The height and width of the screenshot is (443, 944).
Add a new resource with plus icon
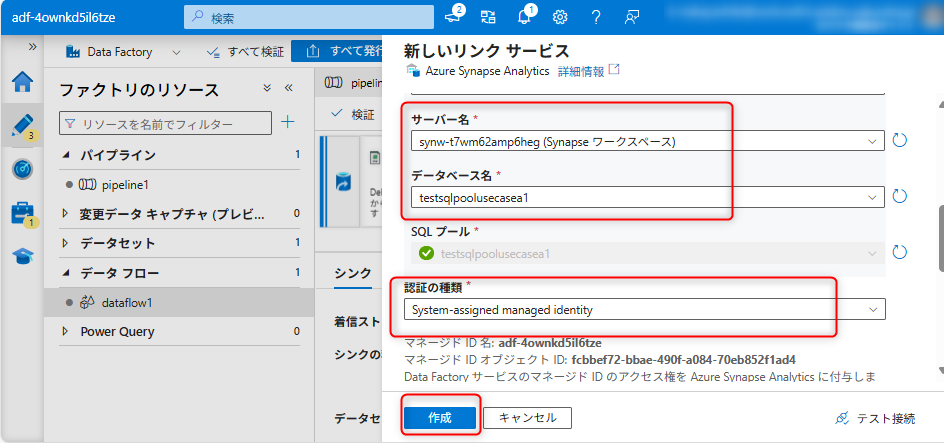[x=288, y=123]
